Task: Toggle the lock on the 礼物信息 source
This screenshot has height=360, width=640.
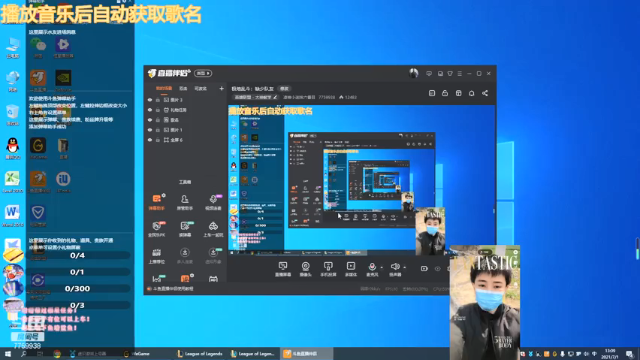Action: [x=158, y=110]
